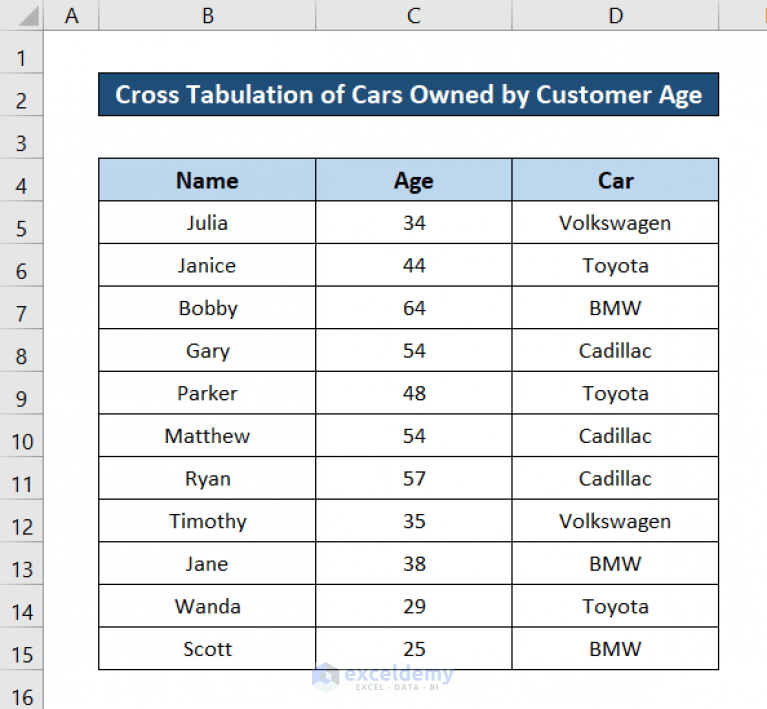Select row 14 header
The image size is (767, 709).
point(22,606)
